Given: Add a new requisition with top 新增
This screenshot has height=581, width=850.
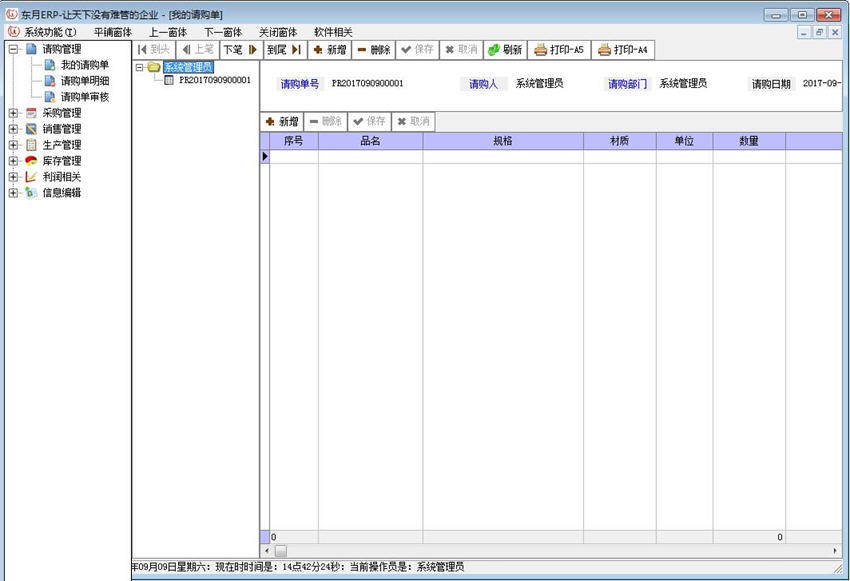Looking at the screenshot, I should point(330,50).
